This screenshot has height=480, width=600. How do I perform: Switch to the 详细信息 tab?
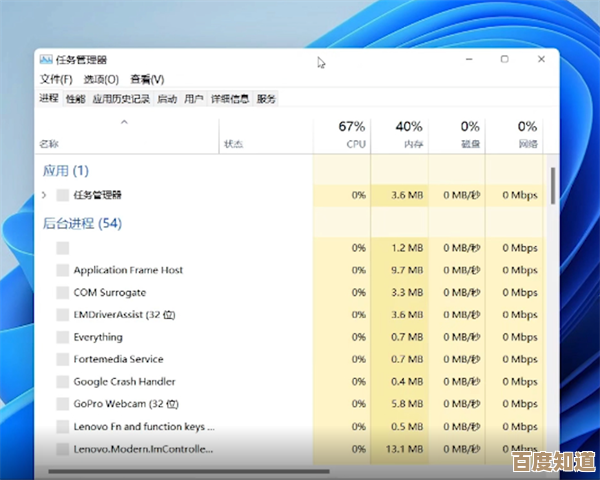point(230,99)
